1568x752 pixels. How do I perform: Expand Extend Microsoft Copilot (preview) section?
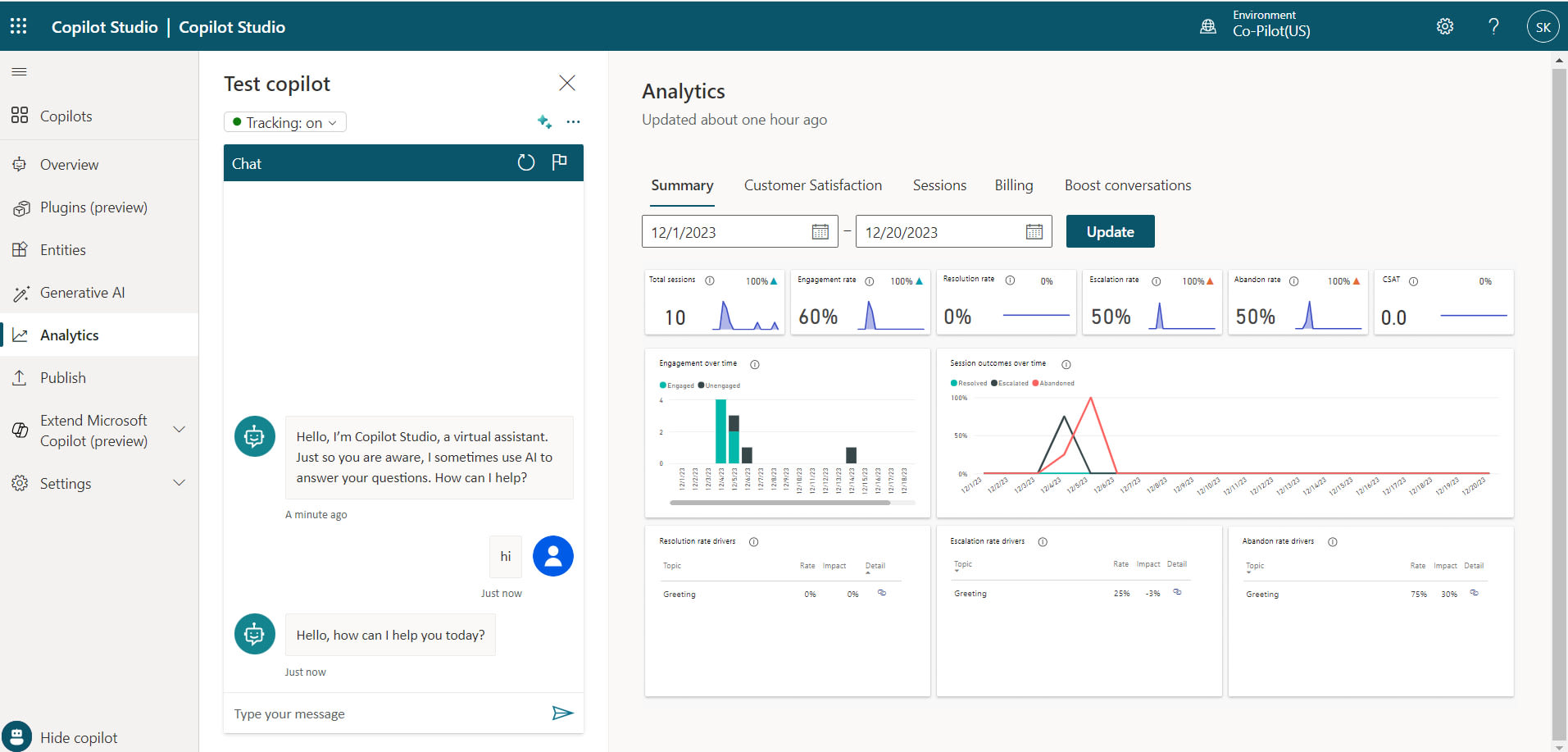[179, 430]
